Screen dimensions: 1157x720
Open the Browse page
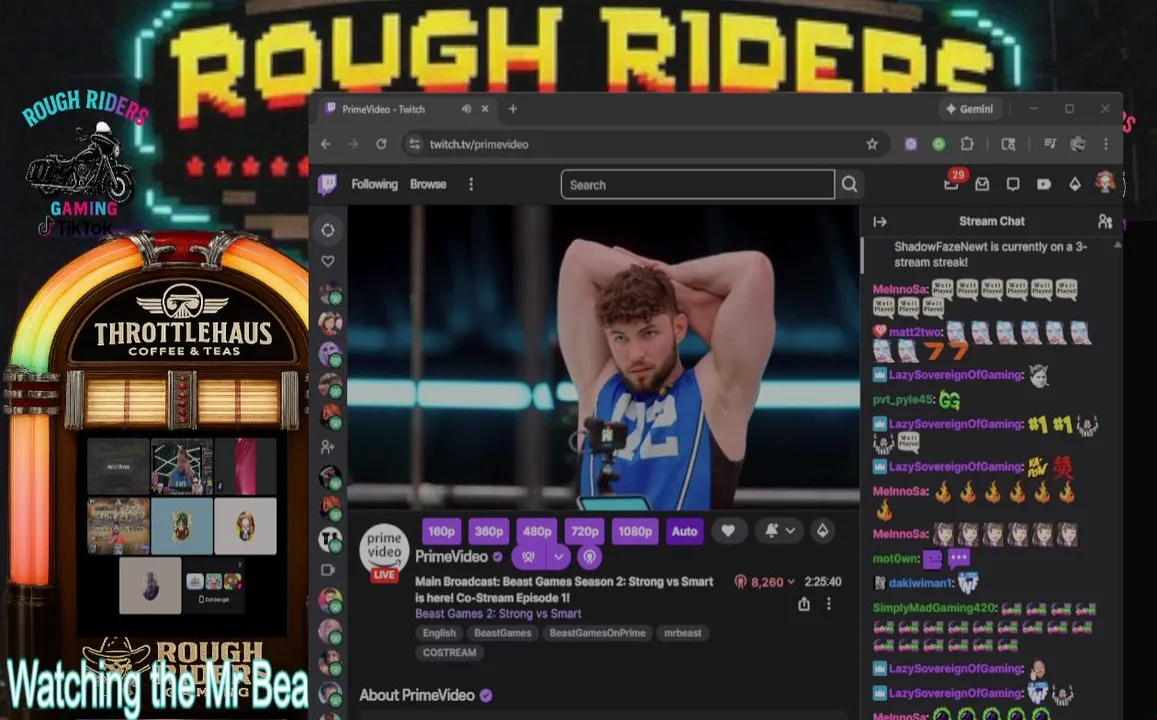pos(428,184)
